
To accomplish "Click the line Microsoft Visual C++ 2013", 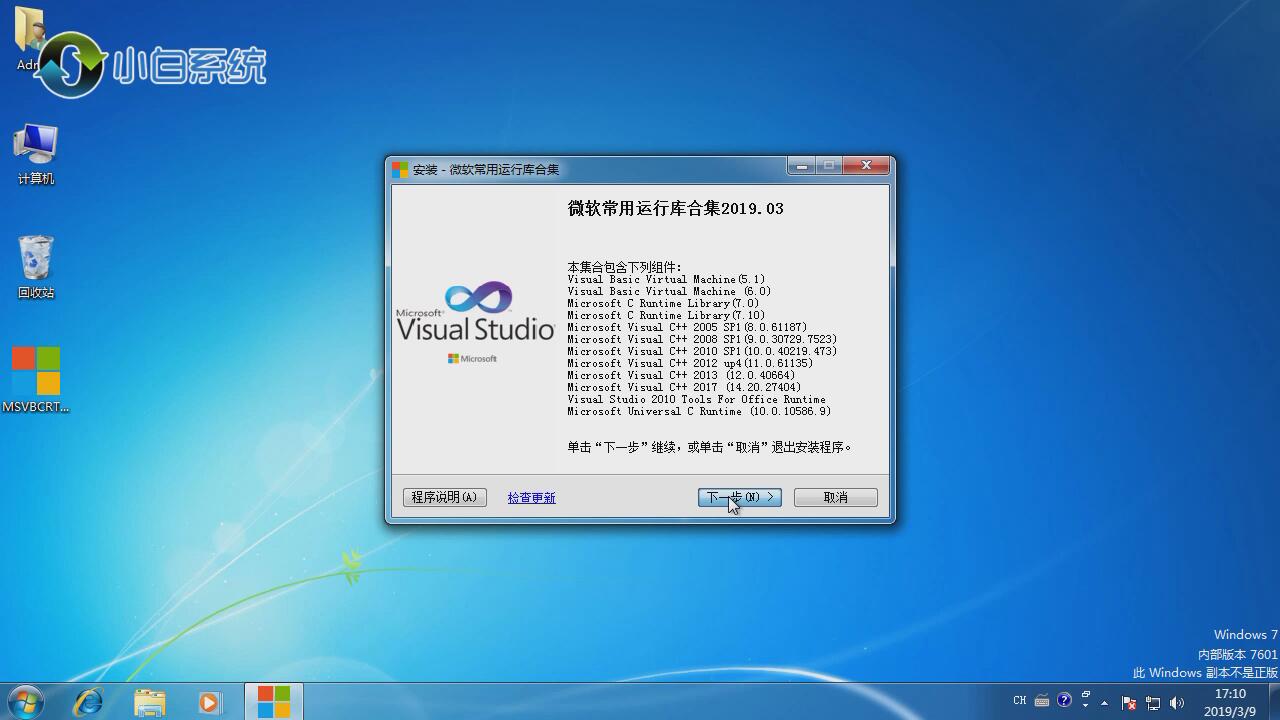I will pyautogui.click(x=681, y=375).
